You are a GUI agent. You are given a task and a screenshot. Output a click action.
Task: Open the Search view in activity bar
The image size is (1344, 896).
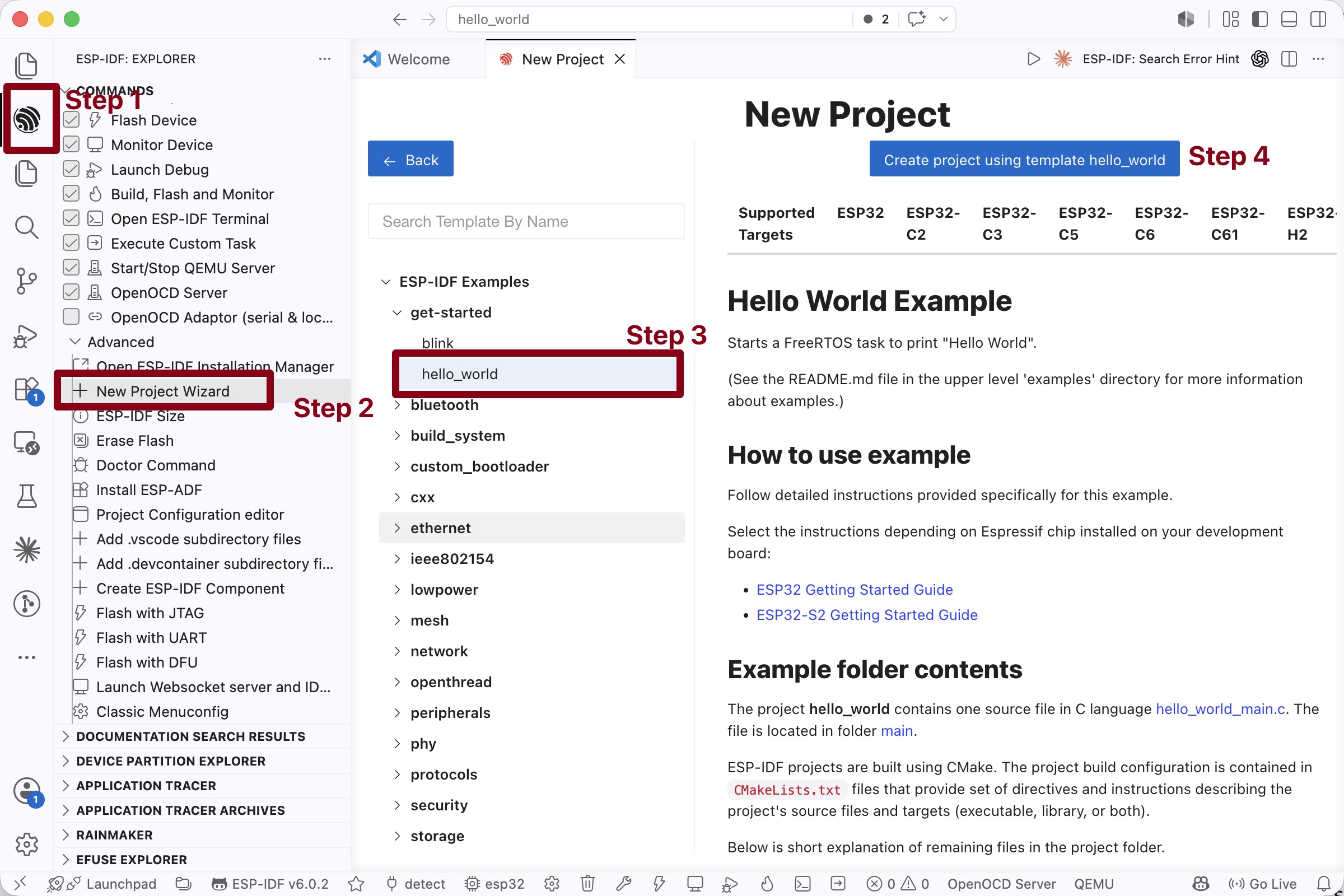tap(26, 227)
